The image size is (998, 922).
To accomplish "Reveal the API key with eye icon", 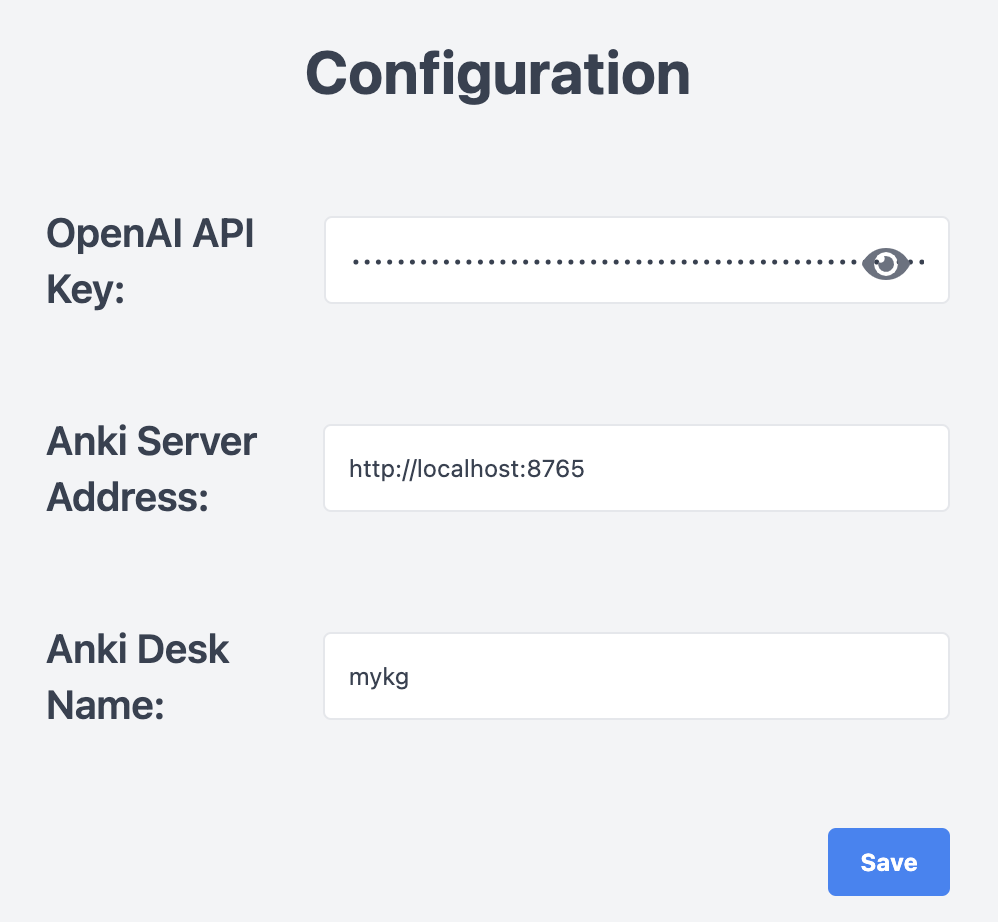I will pyautogui.click(x=885, y=264).
